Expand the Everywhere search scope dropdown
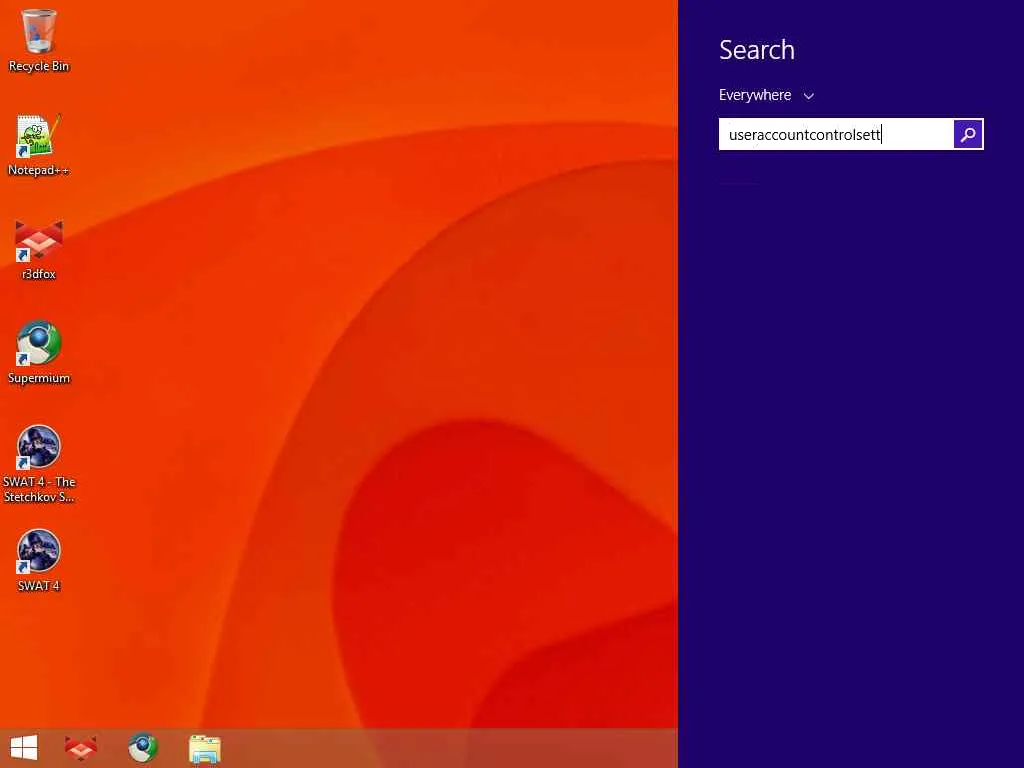The width and height of the screenshot is (1024, 768). coord(767,95)
